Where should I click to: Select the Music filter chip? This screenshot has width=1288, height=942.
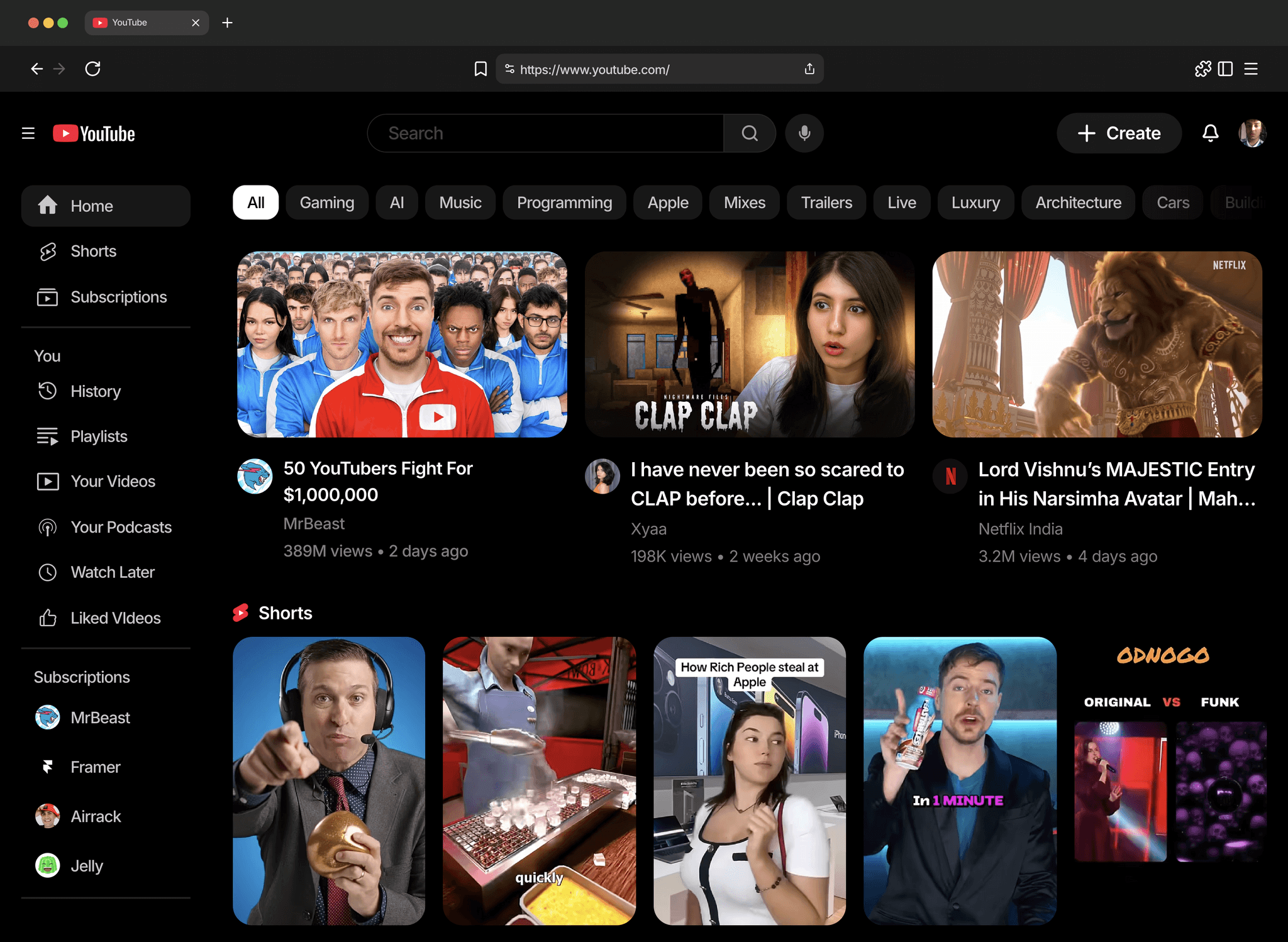(x=460, y=202)
